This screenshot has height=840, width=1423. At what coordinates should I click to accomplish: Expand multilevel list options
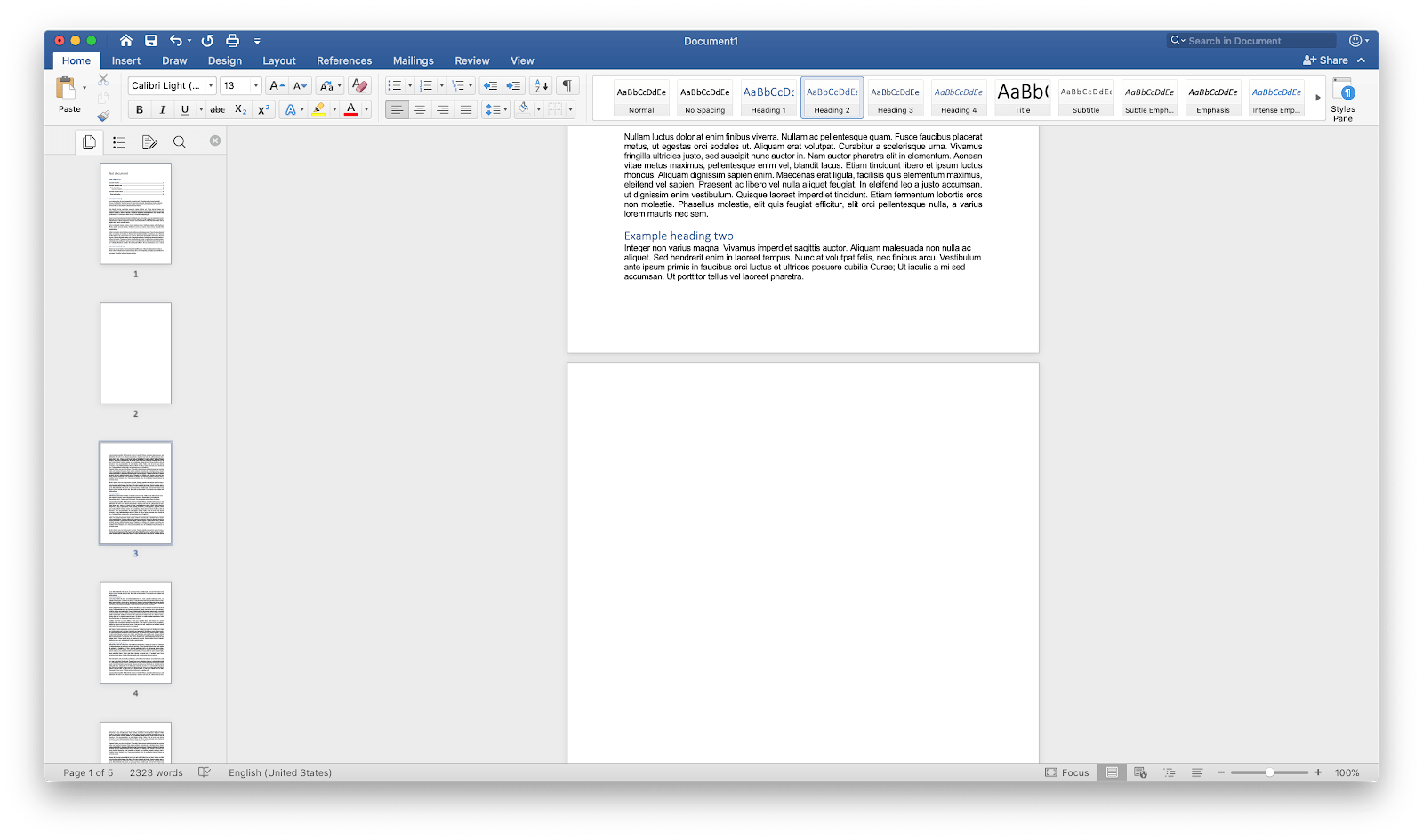(x=470, y=86)
